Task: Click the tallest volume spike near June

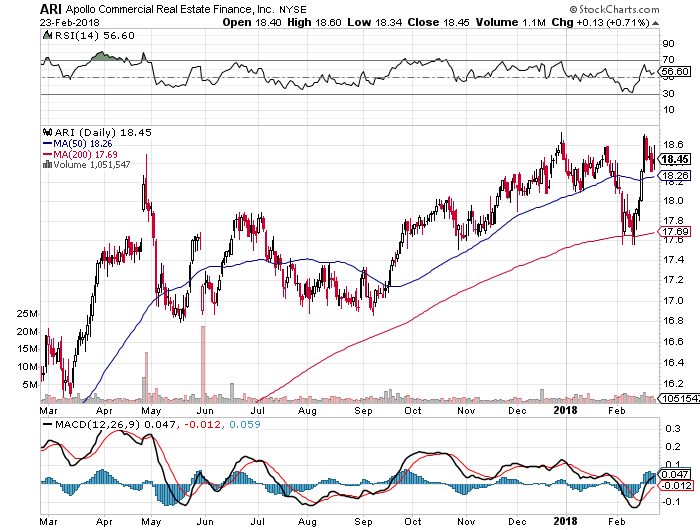Action: [203, 364]
